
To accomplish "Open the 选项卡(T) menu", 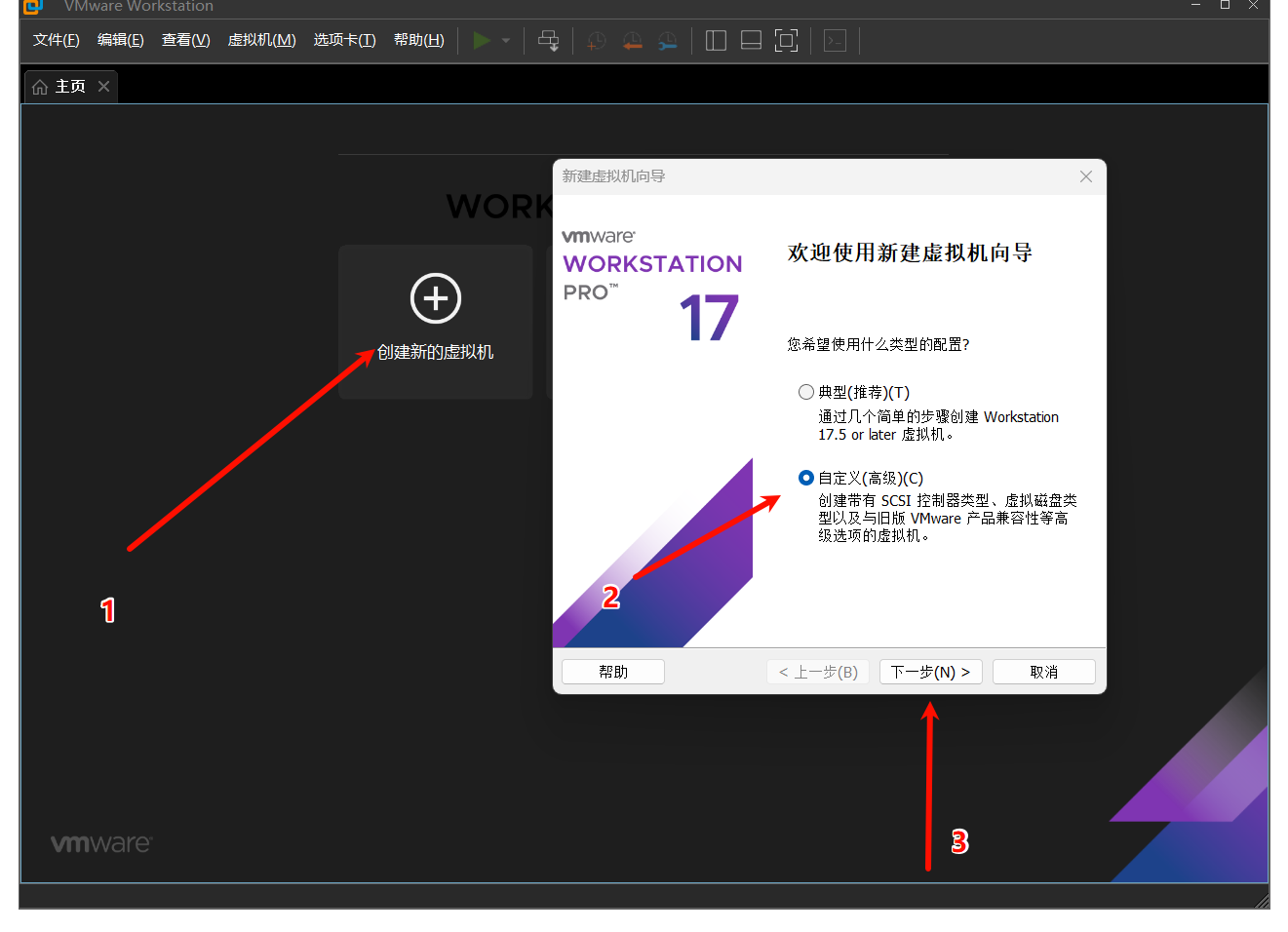I will tap(345, 40).
